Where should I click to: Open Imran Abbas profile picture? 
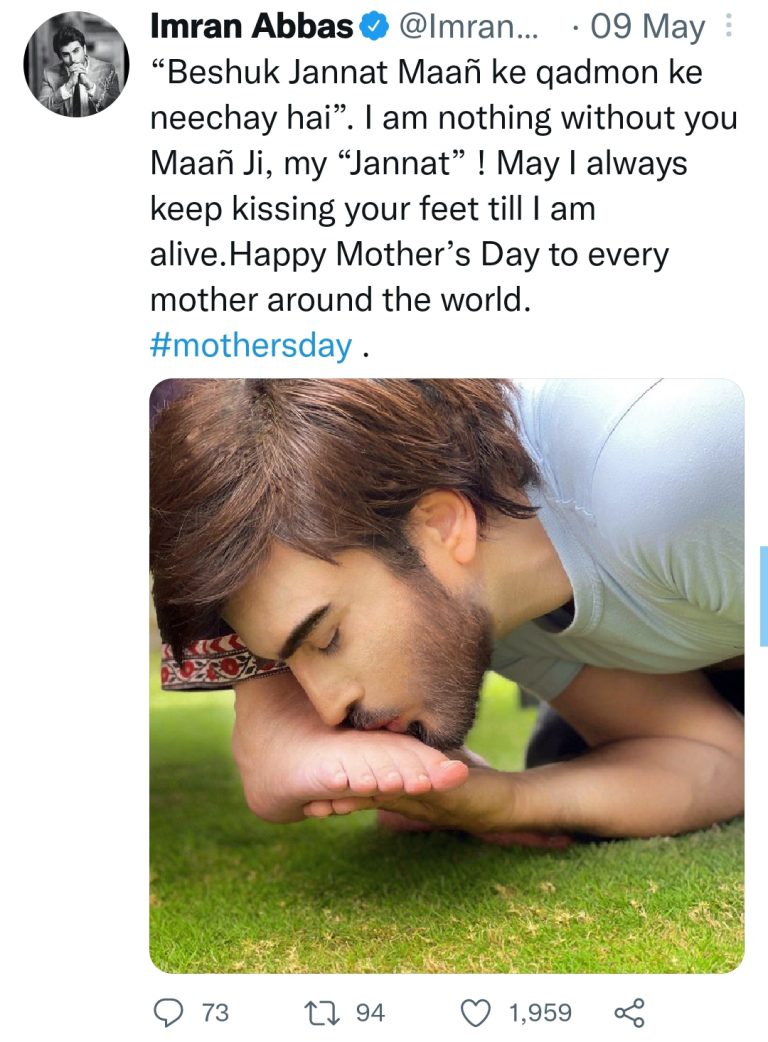(76, 64)
